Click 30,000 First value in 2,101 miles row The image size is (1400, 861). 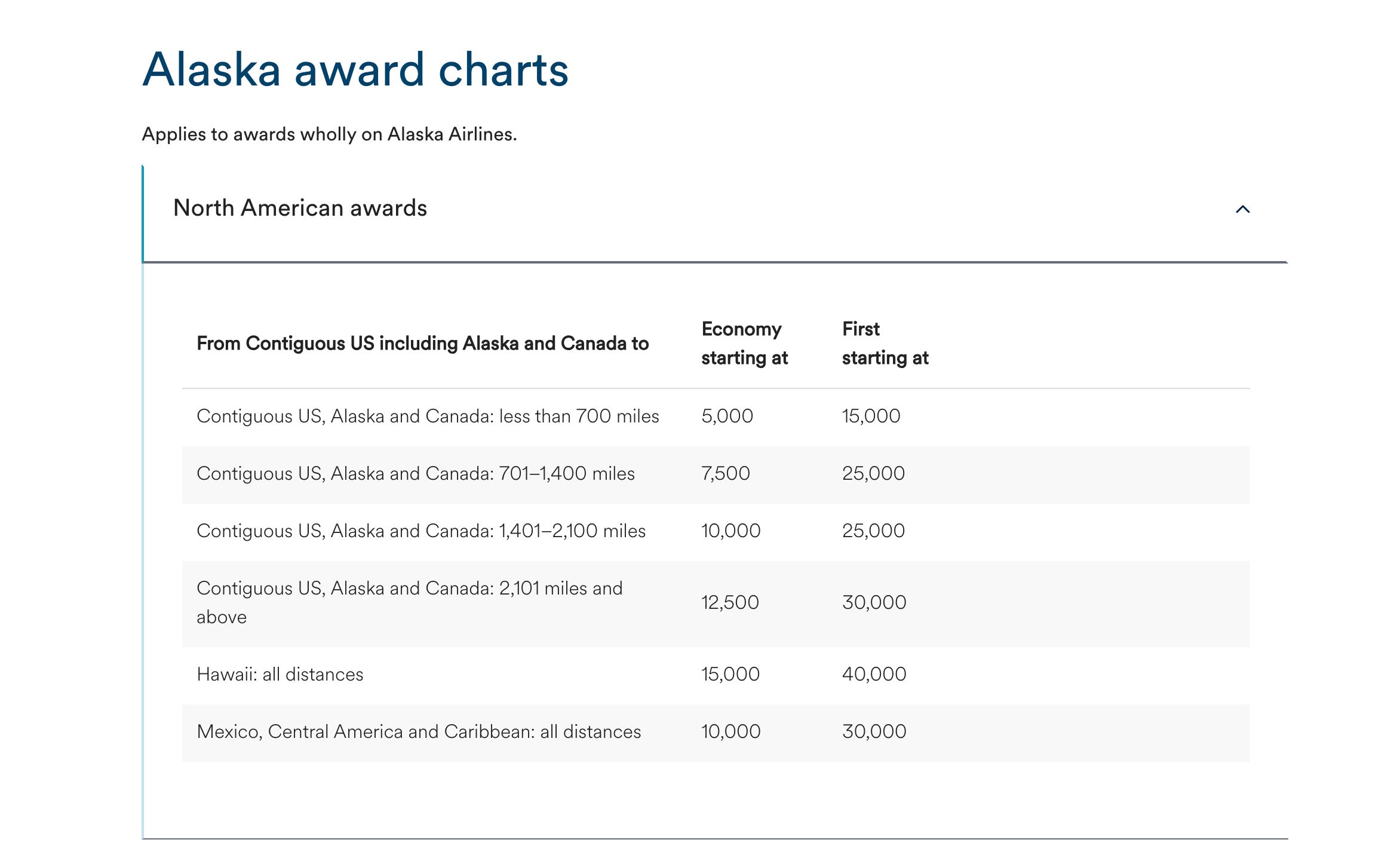[x=874, y=602]
